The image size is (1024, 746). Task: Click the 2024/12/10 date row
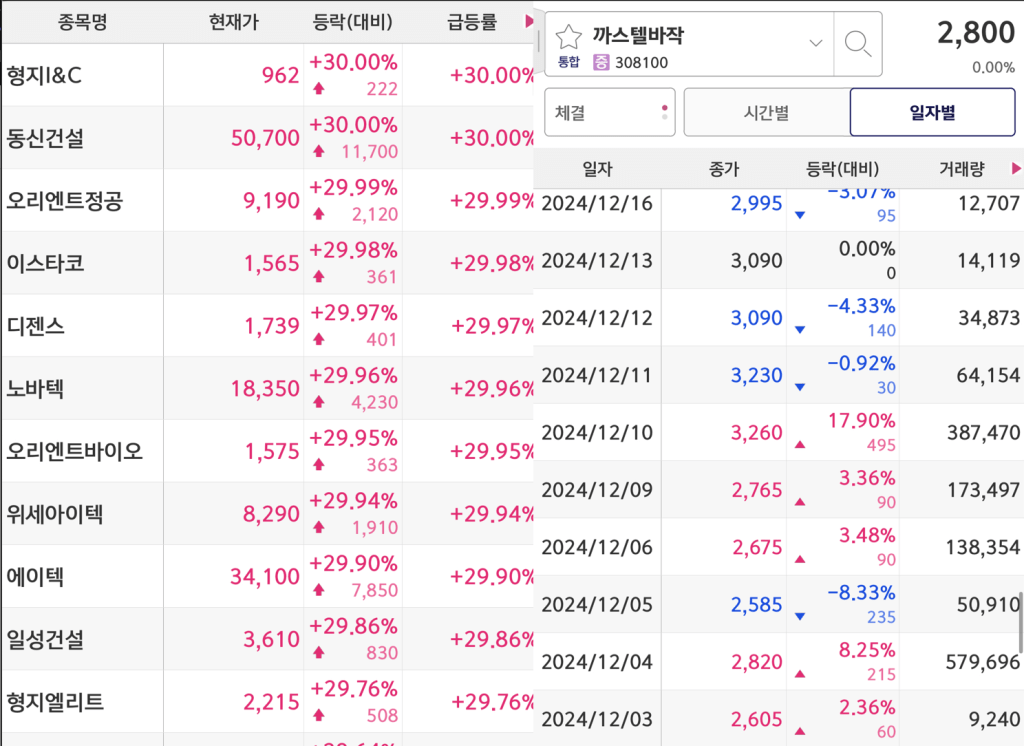[778, 432]
